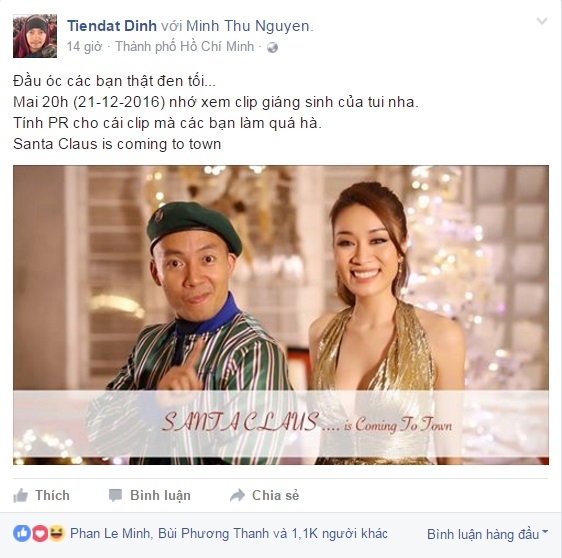
Task: Click the Haha laughing reaction icon
Action: [x=57, y=533]
